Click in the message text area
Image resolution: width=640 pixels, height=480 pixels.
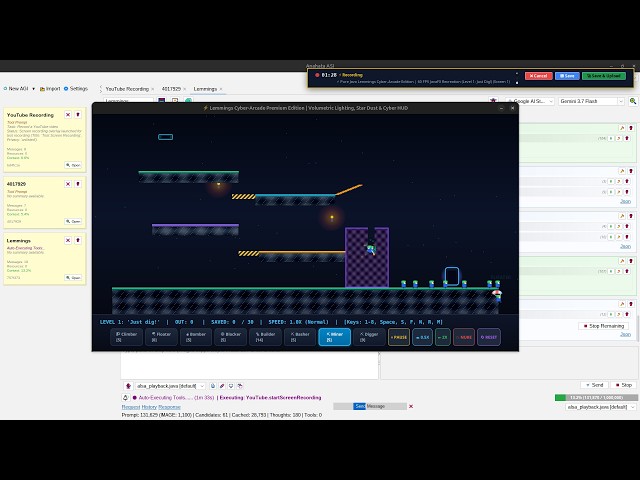249,365
